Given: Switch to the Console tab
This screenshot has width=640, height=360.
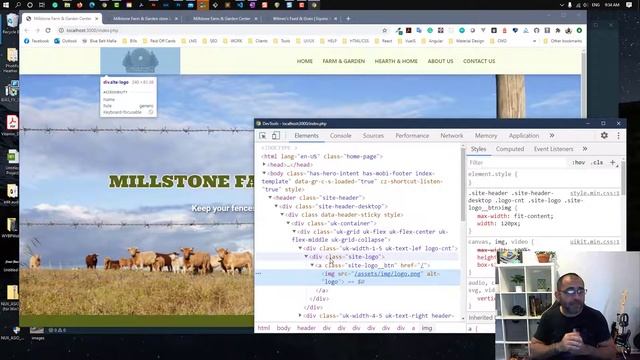Looking at the screenshot, I should [x=340, y=136].
